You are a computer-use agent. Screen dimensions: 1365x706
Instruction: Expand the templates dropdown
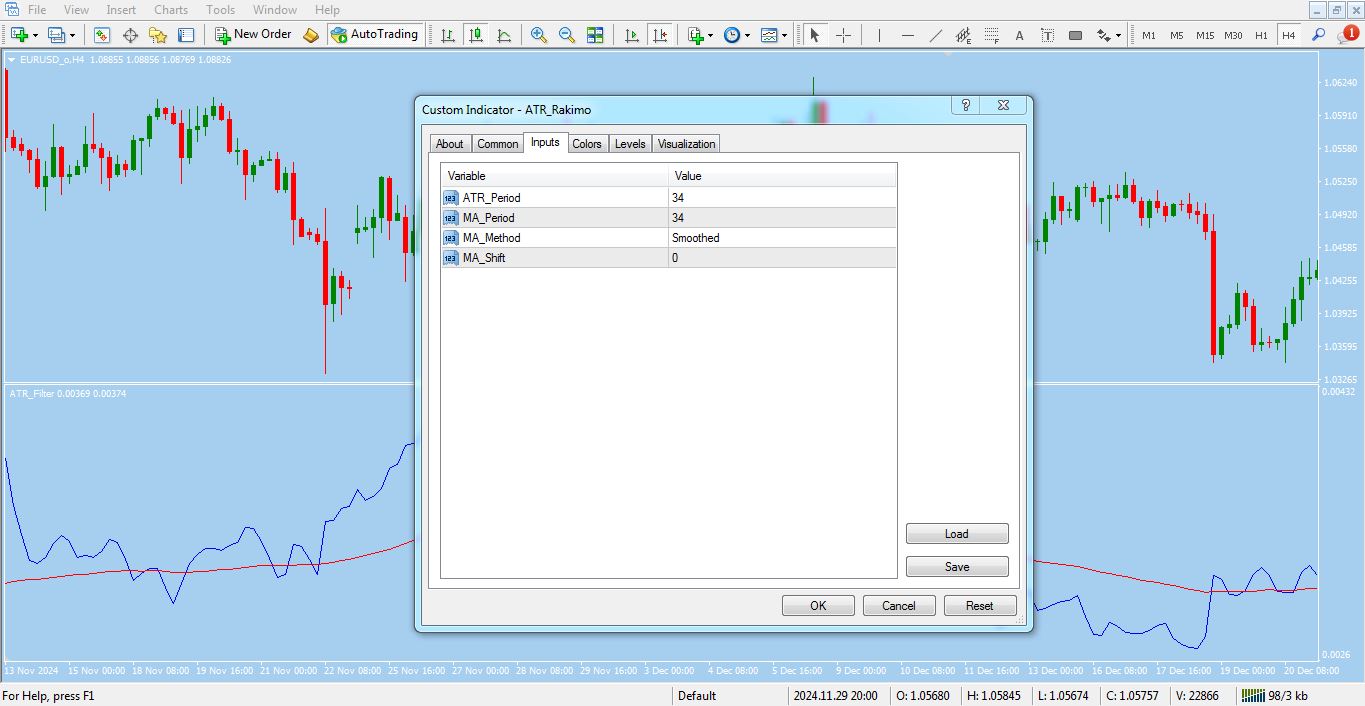783,35
